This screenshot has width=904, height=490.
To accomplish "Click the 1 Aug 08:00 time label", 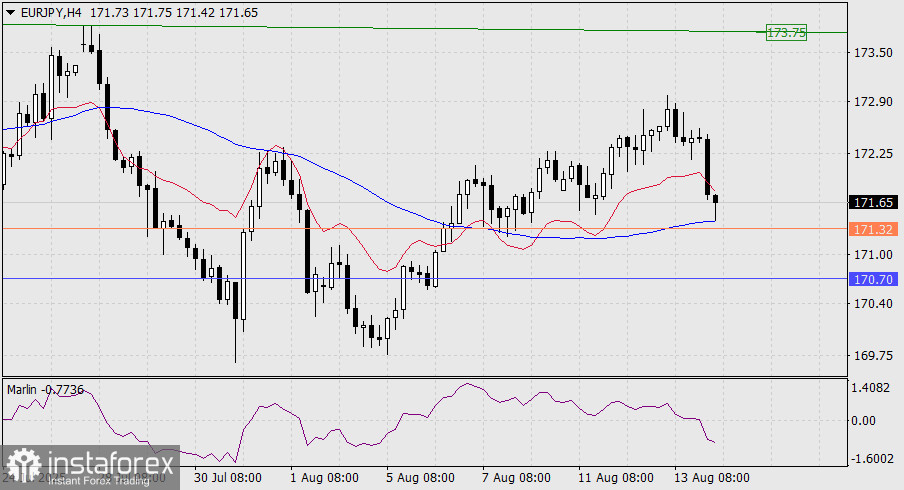I will pos(324,478).
